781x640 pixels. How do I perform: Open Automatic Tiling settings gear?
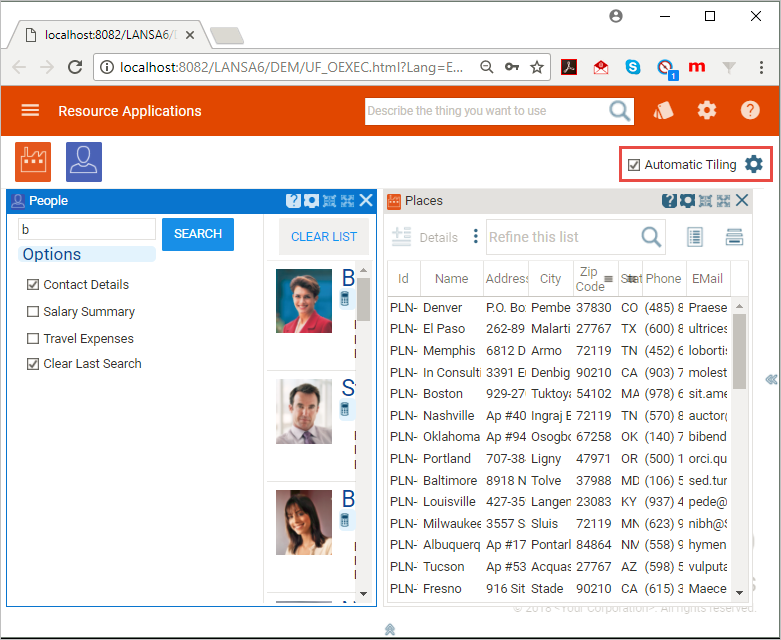(754, 164)
